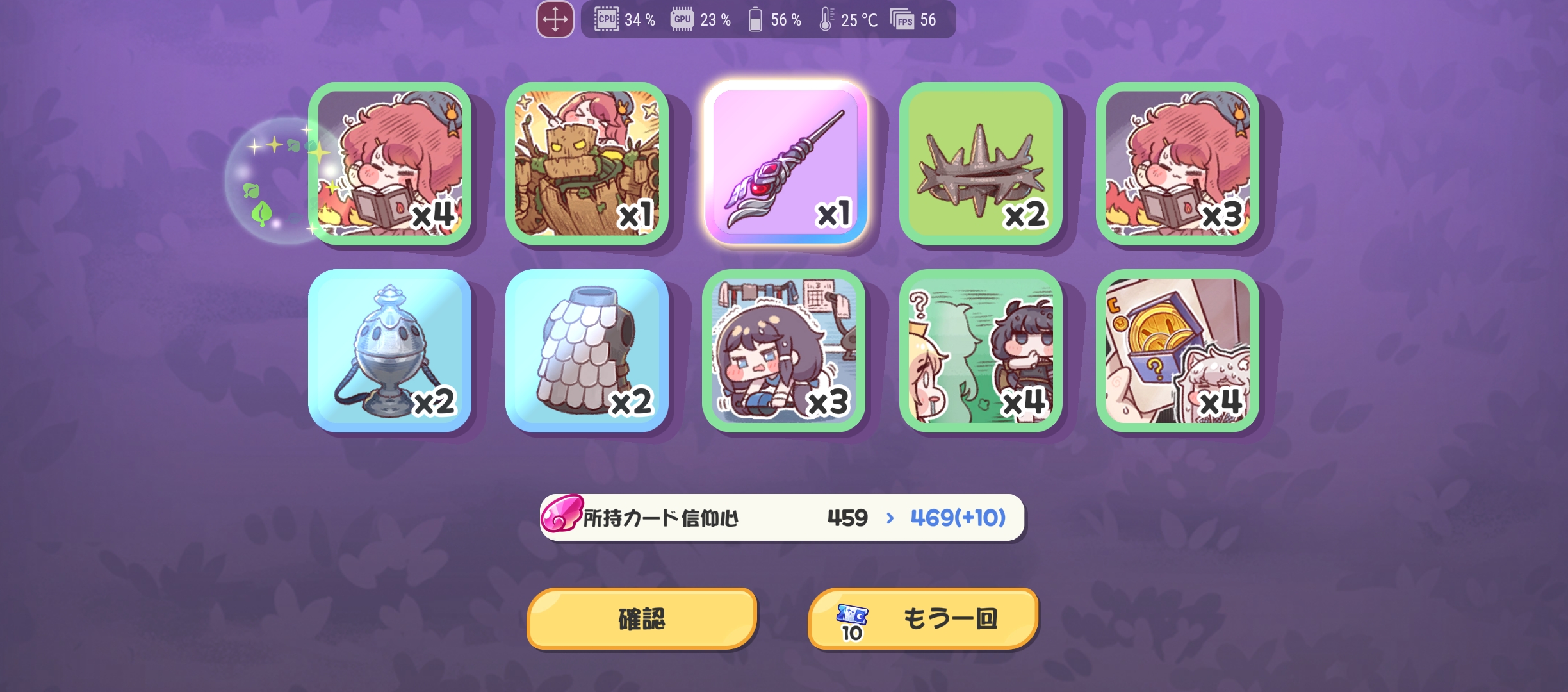Open the wooden golem card x1
This screenshot has height=692, width=1568.
[587, 163]
